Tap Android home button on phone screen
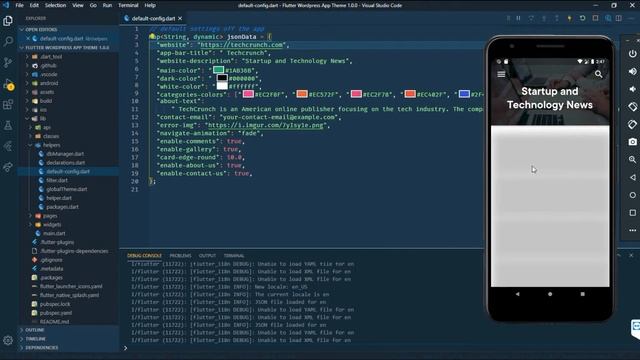Viewport: 640px width, 360px height. pos(550,294)
